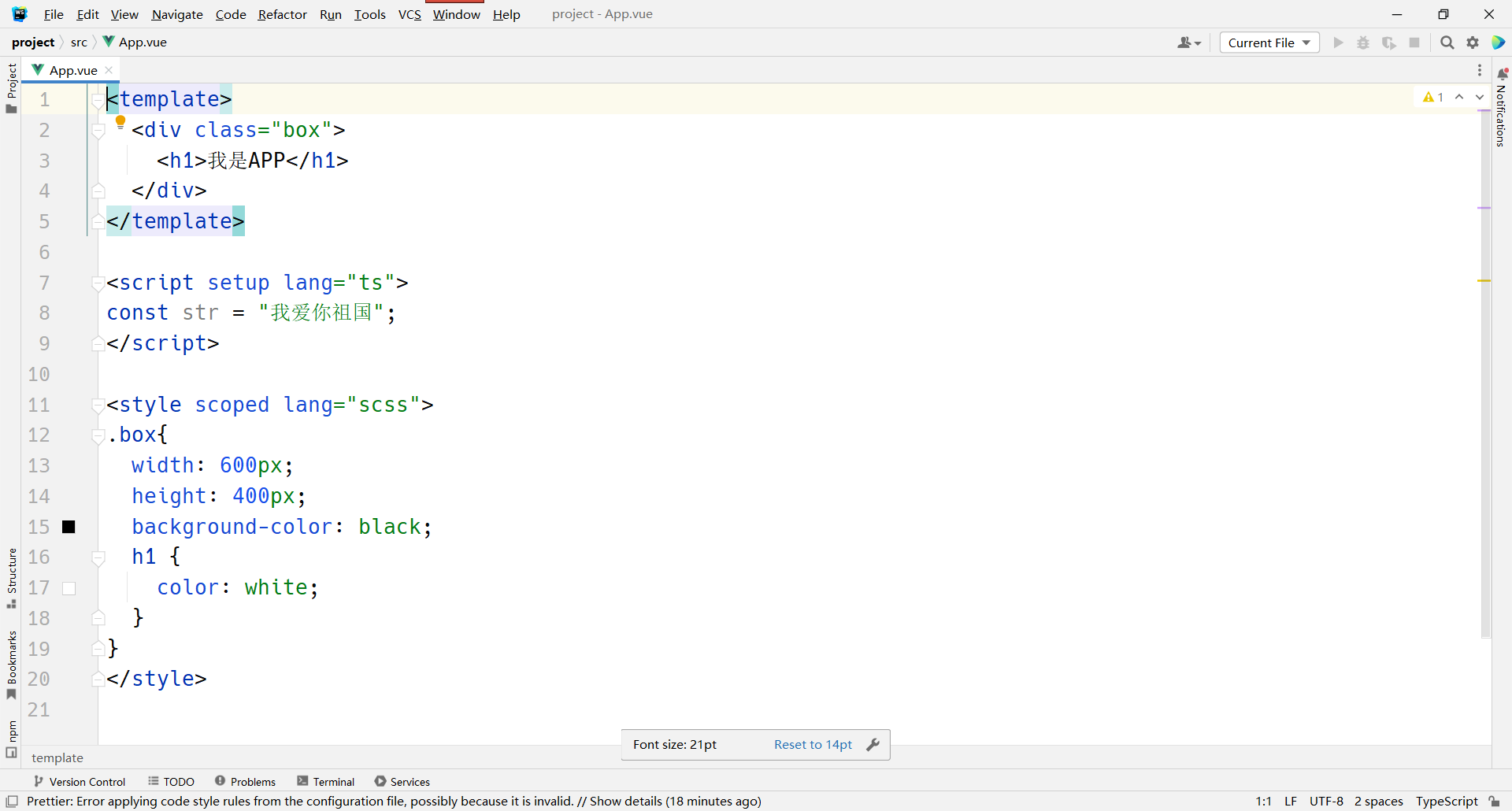Click the read-only lock icon in status bar
The width and height of the screenshot is (1512, 811).
pos(1495,801)
